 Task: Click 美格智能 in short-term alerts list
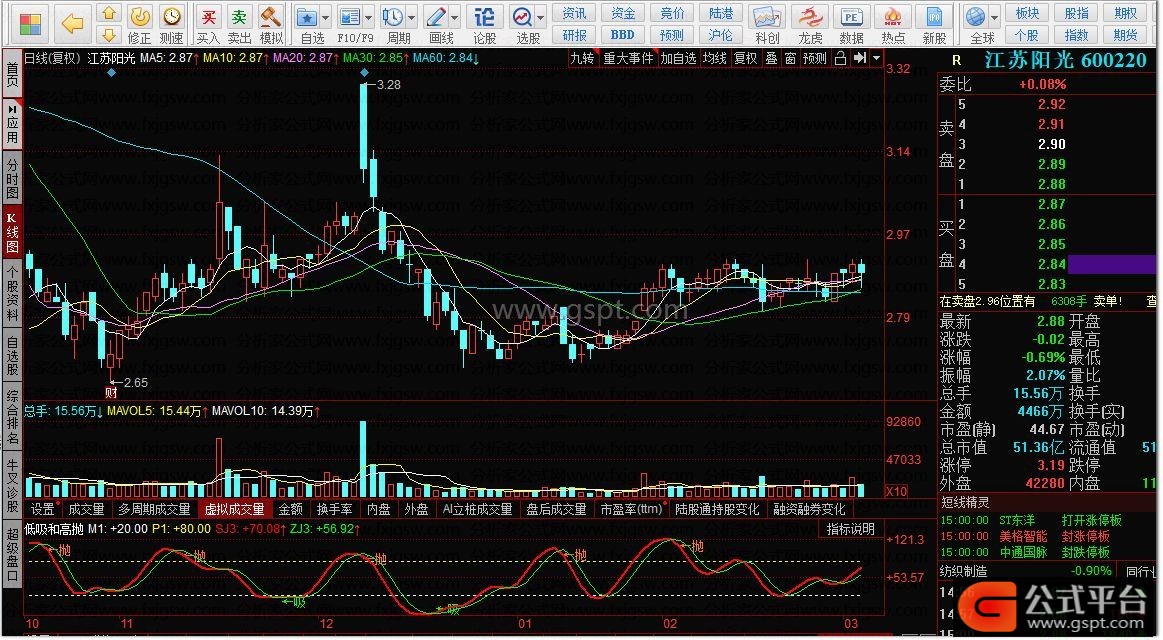(x=1024, y=536)
